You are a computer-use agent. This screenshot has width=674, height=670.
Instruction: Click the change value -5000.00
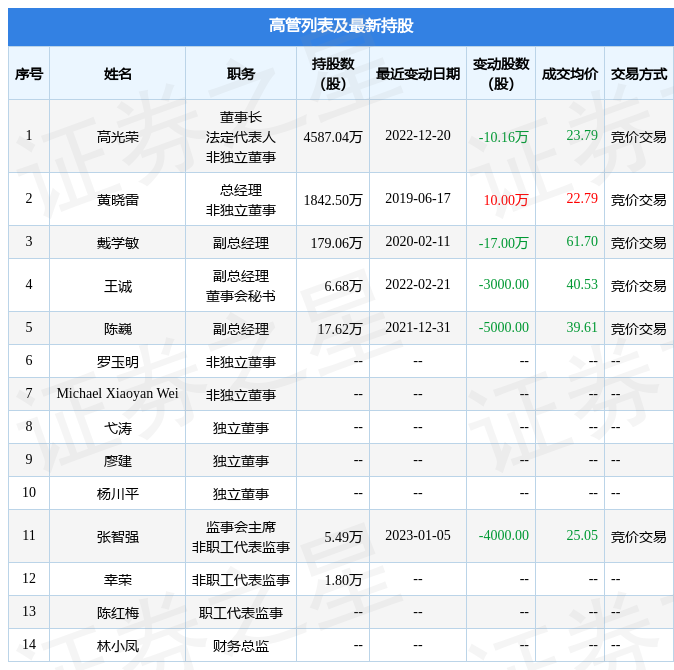pos(503,327)
